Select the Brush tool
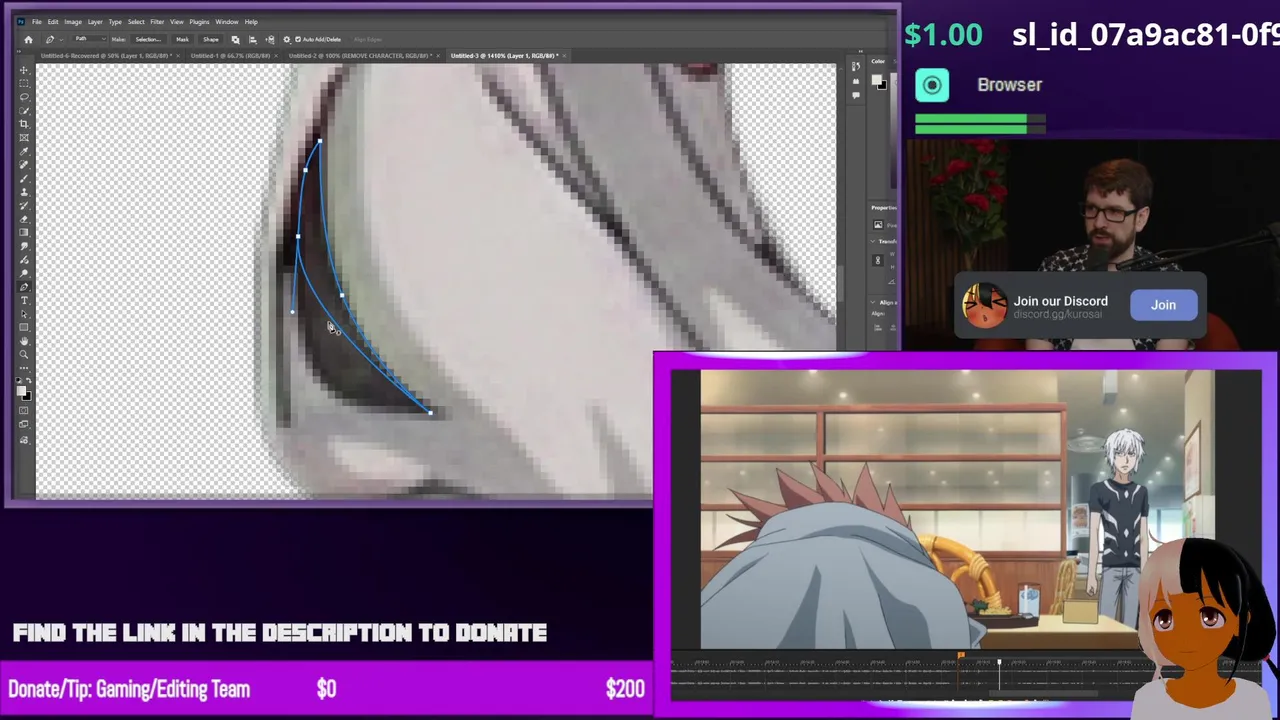1280x720 pixels. tap(24, 178)
